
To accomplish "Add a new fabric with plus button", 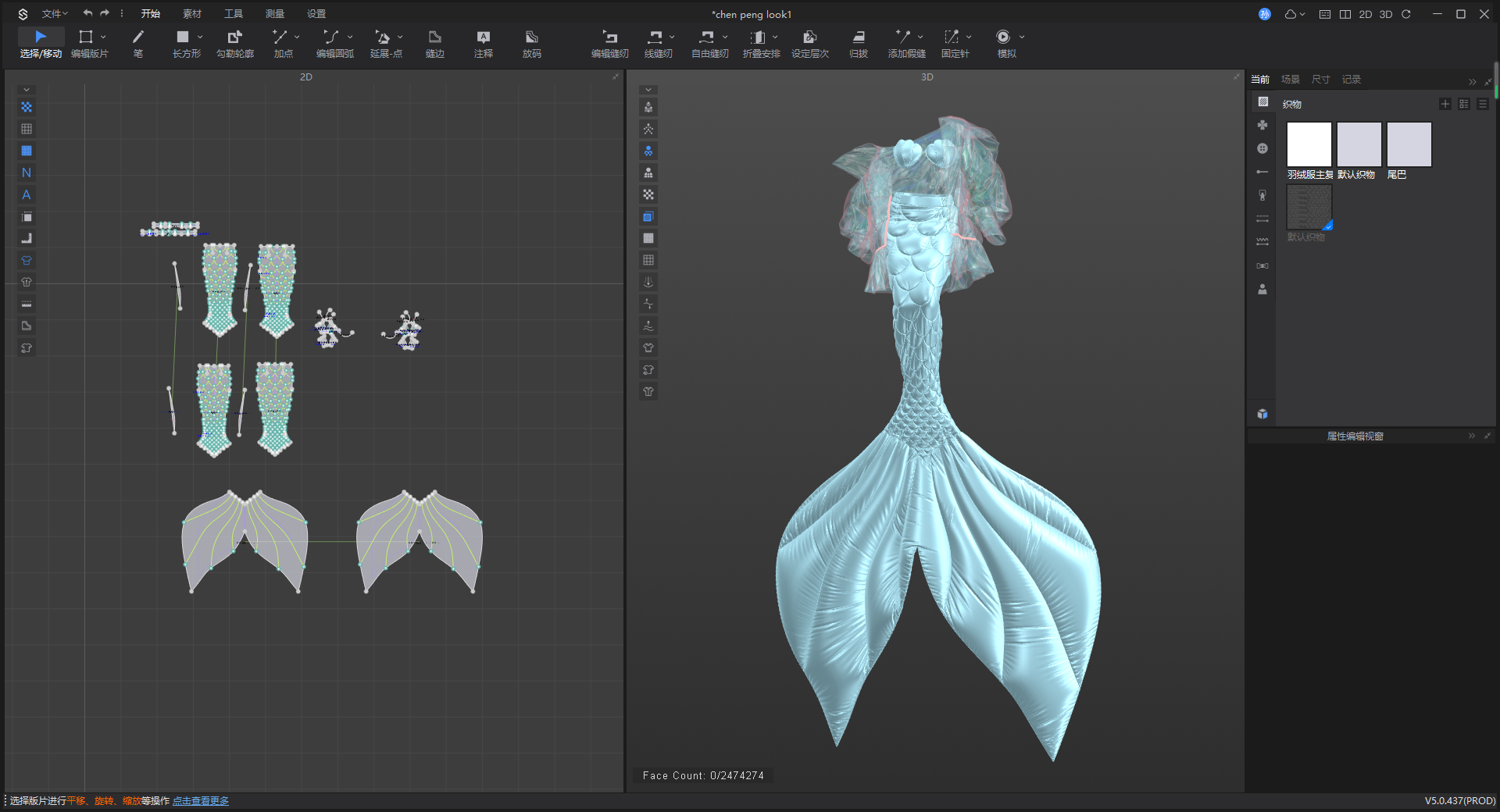I will [x=1445, y=104].
